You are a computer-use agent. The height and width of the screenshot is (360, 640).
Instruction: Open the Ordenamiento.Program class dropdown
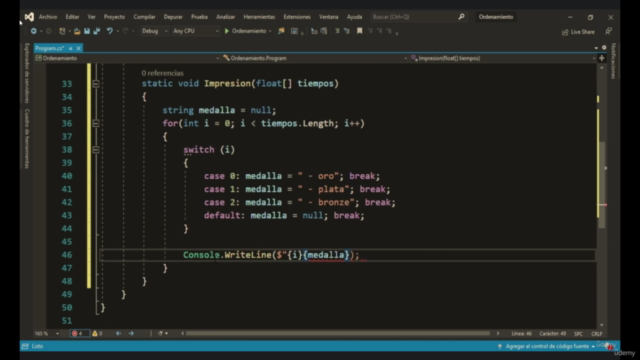315,58
